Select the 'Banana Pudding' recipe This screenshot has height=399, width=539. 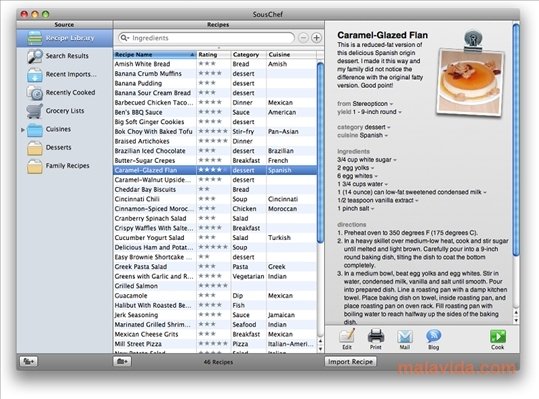tap(138, 83)
